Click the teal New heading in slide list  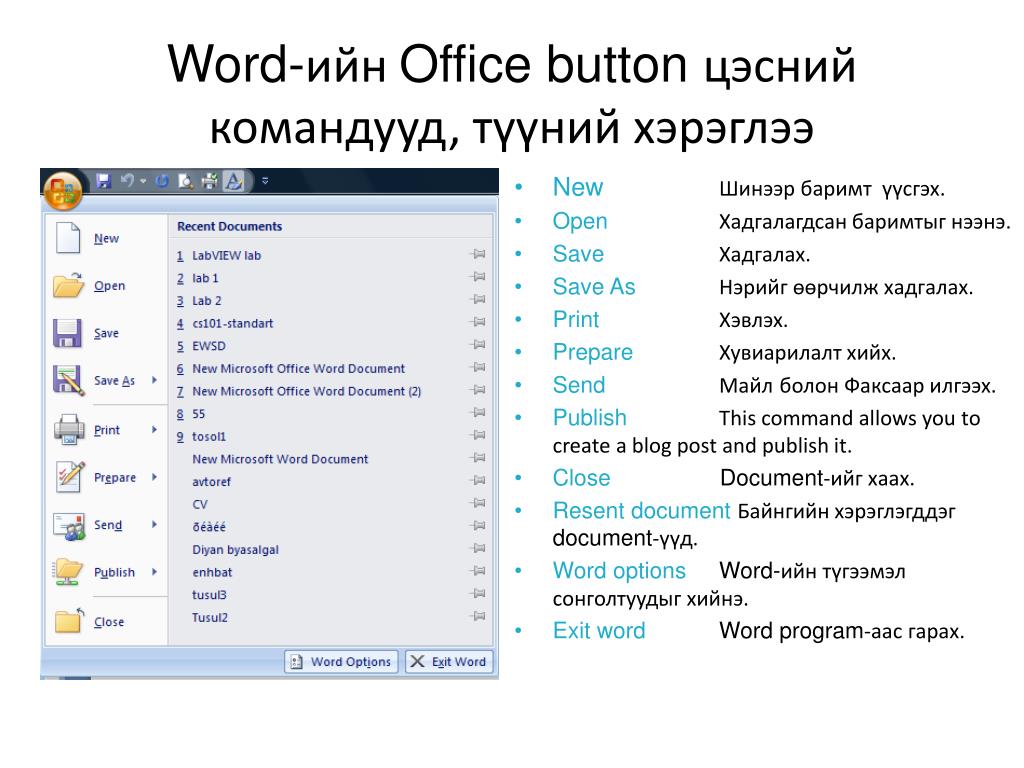point(578,187)
